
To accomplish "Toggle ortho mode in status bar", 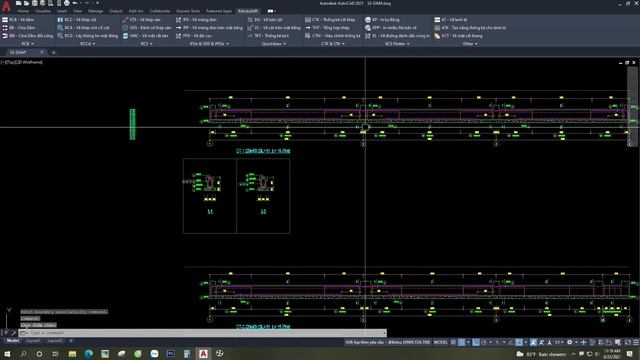I will pos(476,342).
